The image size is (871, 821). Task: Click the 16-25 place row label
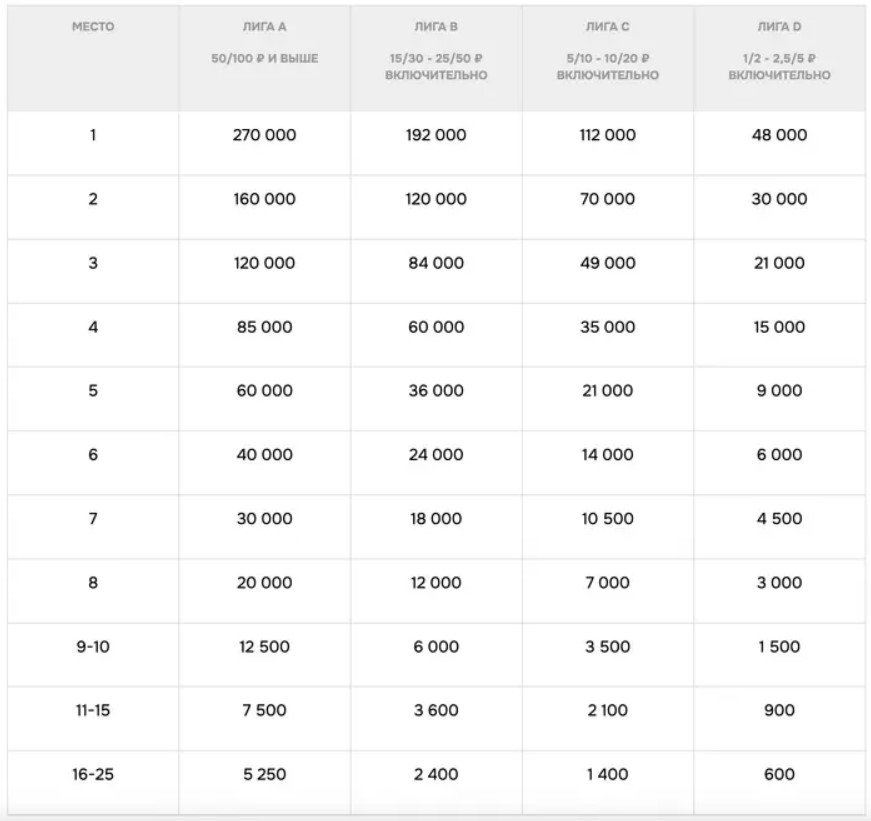[x=93, y=774]
